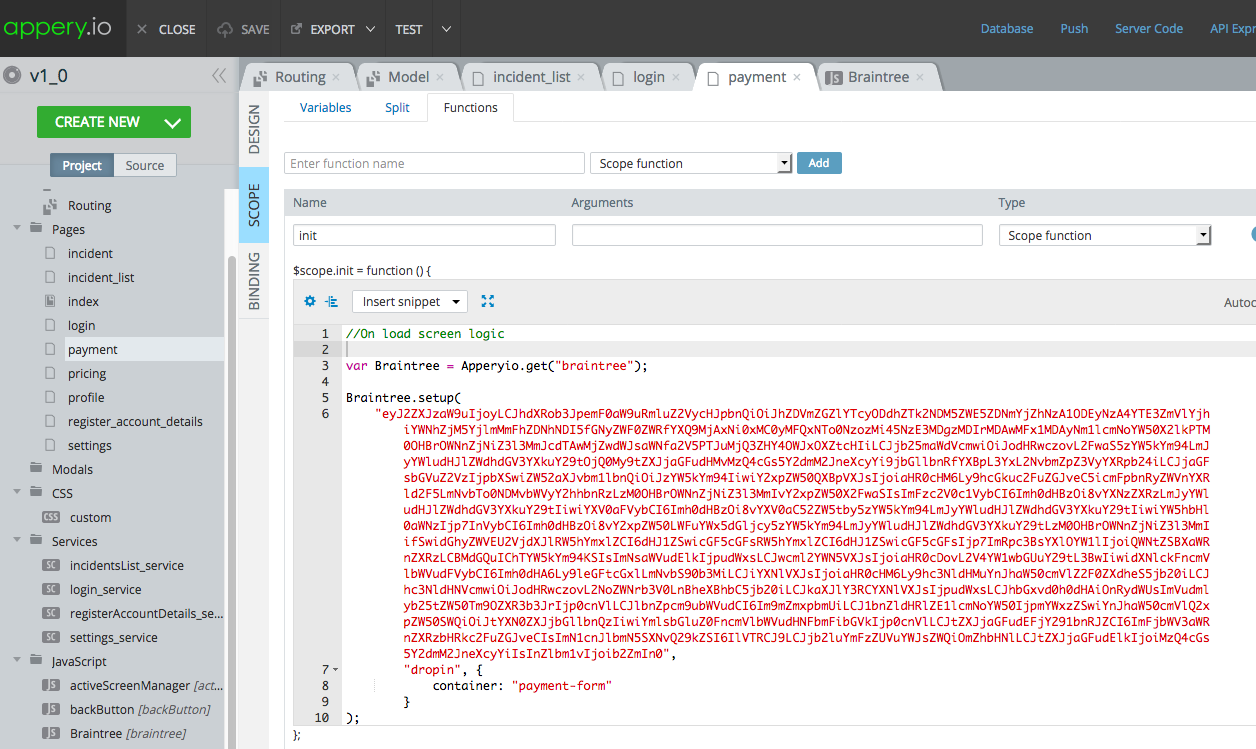Close the payment tab
This screenshot has height=749, width=1256.
pyautogui.click(x=796, y=77)
